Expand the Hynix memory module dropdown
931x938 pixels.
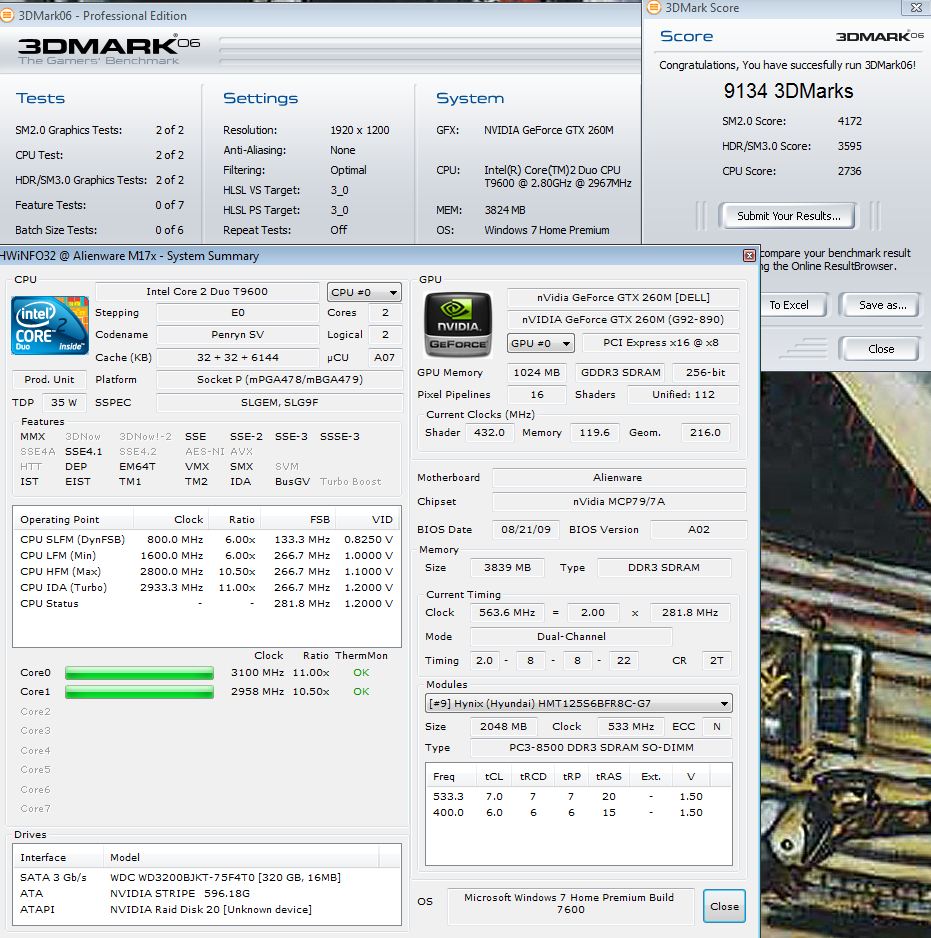[x=579, y=703]
